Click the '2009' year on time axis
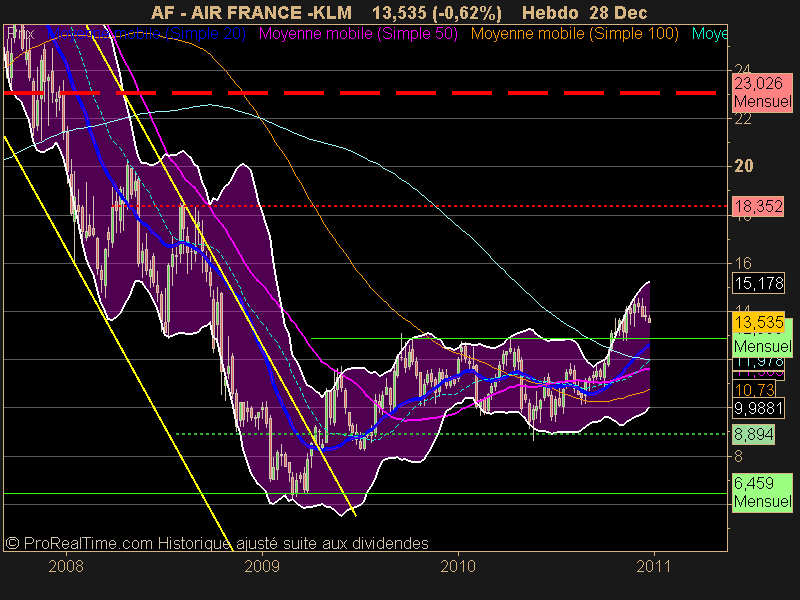This screenshot has height=600, width=800. (x=262, y=566)
